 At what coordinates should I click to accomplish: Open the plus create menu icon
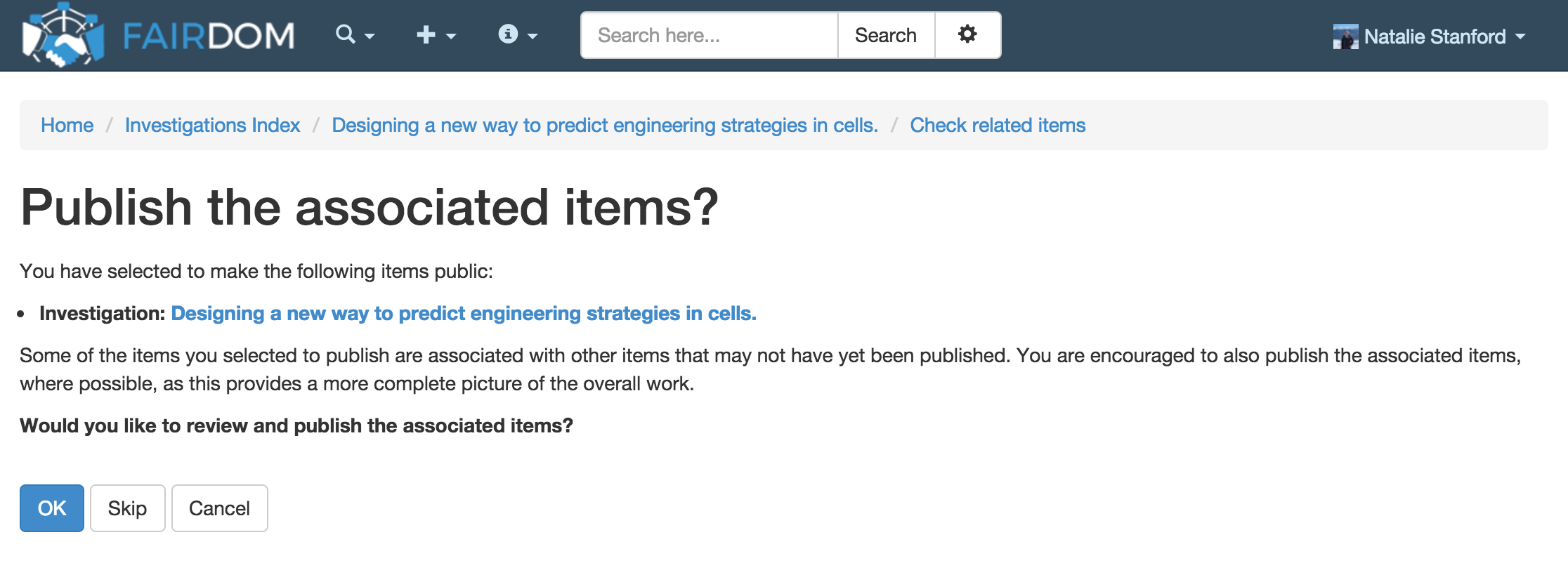(426, 34)
